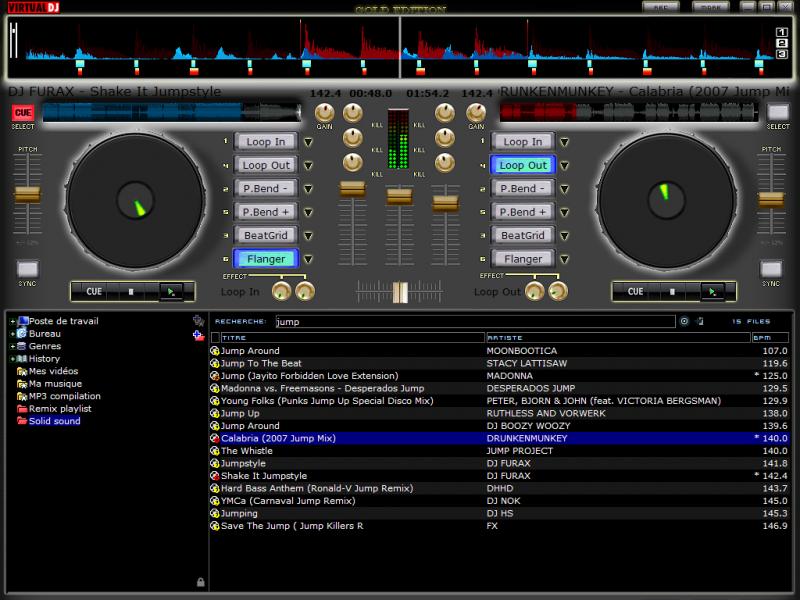This screenshot has width=800, height=600.
Task: Expand the Genres folder tree node
Action: tap(11, 346)
